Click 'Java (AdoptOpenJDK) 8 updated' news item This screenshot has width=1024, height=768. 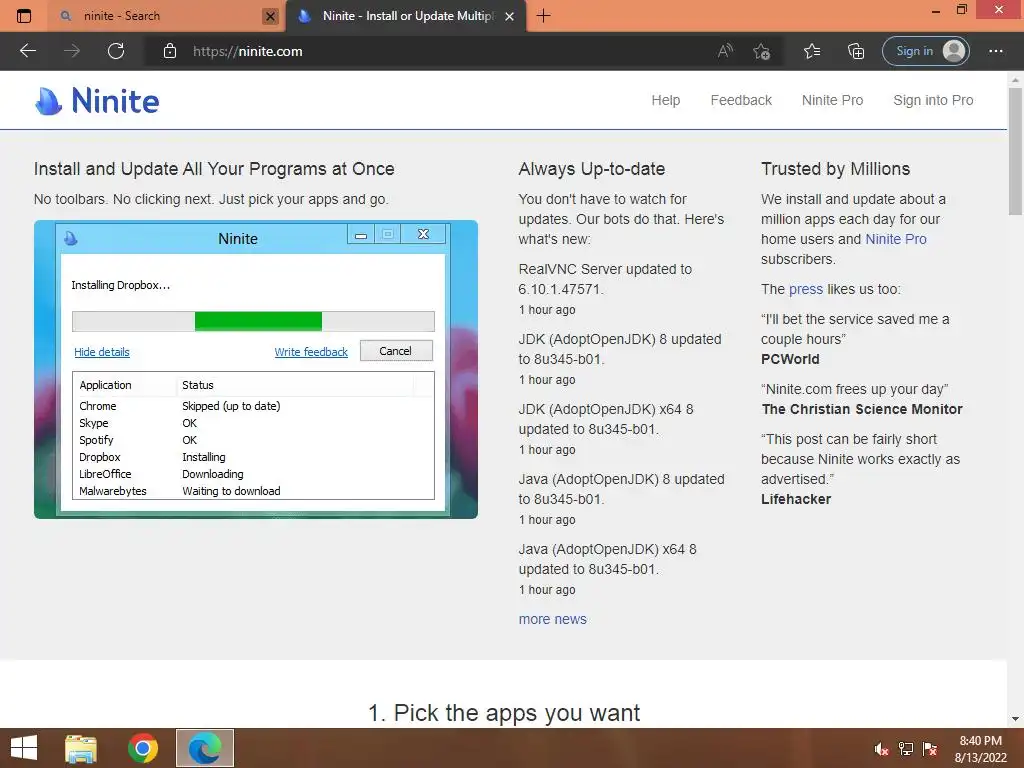[622, 488]
